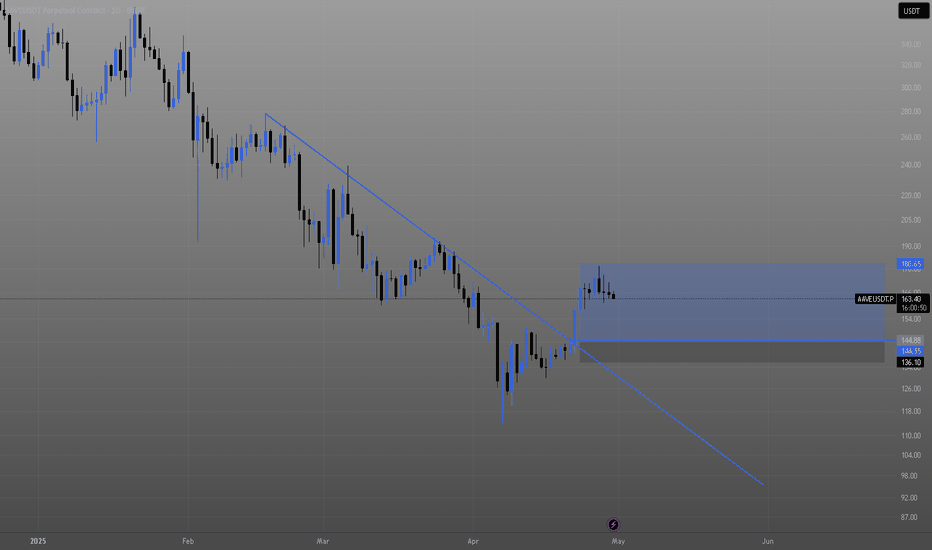Click the 16:00:50 countdown timer label
The height and width of the screenshot is (550, 932).
pyautogui.click(x=912, y=308)
